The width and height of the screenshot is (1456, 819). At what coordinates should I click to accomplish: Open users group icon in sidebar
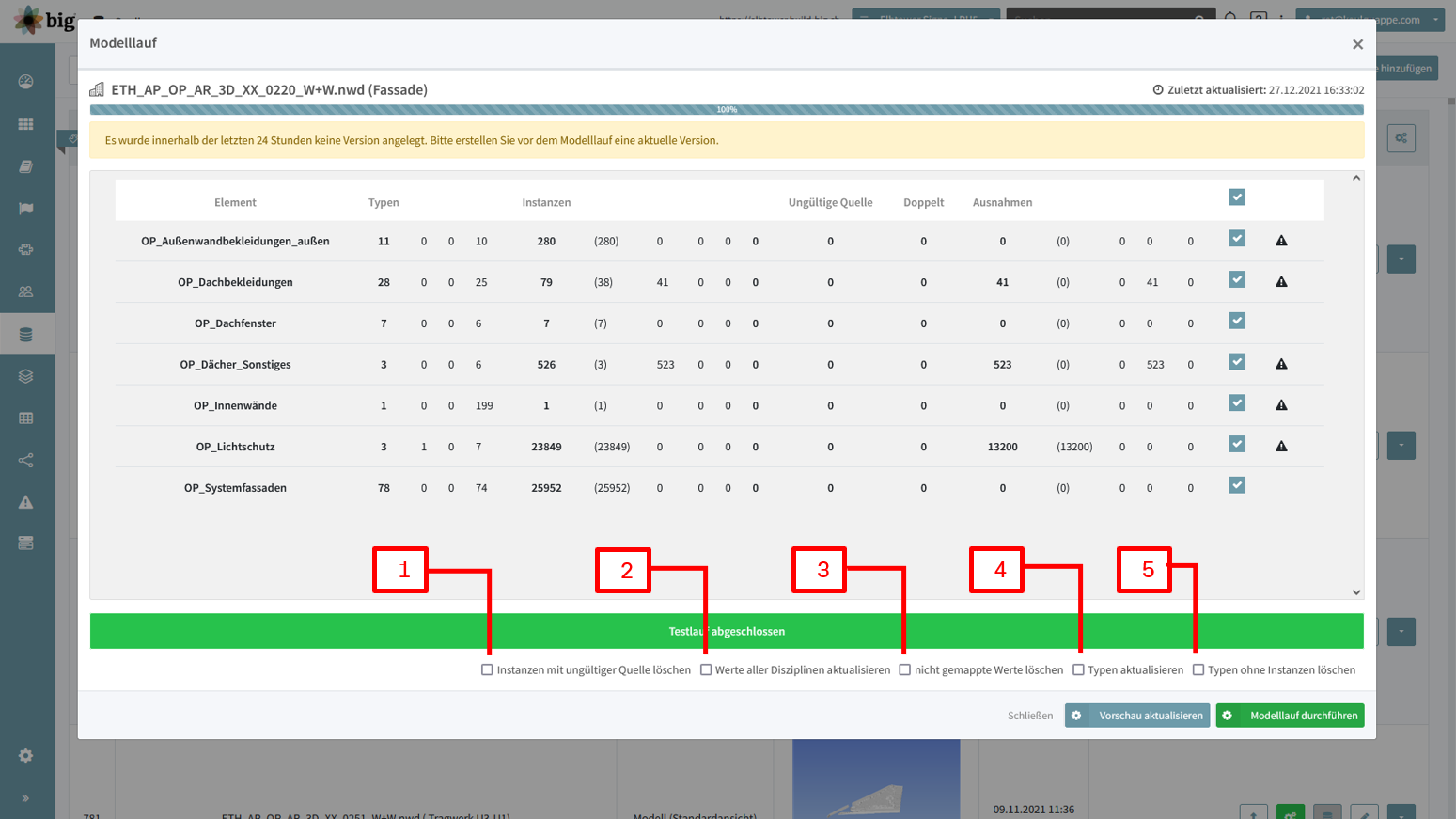point(26,291)
